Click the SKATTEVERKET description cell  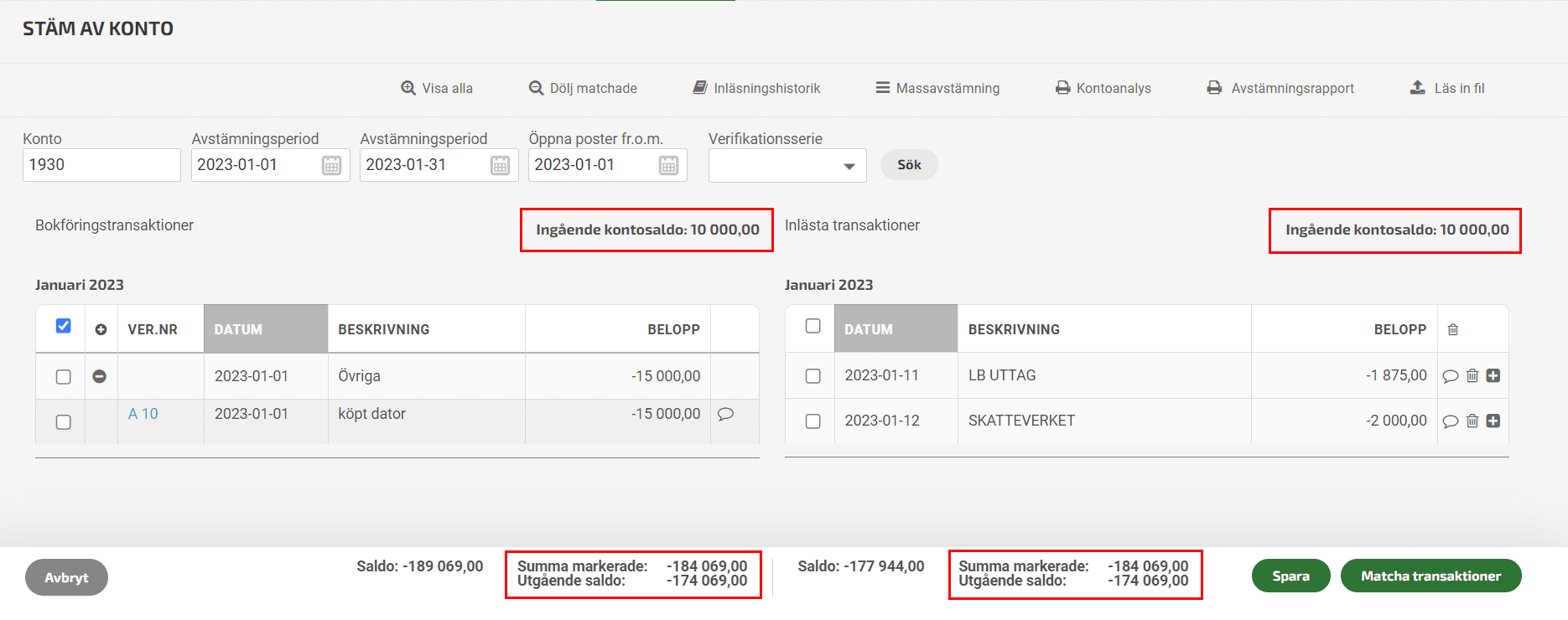click(1104, 421)
